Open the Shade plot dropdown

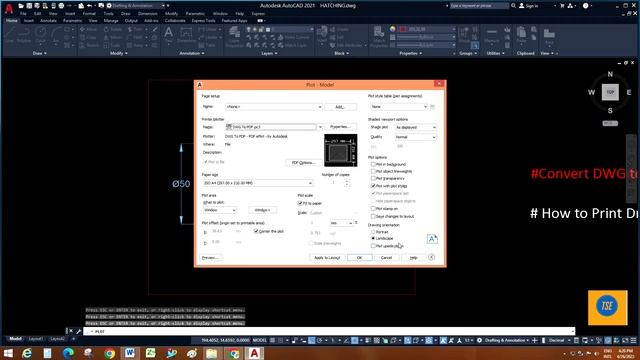click(416, 127)
